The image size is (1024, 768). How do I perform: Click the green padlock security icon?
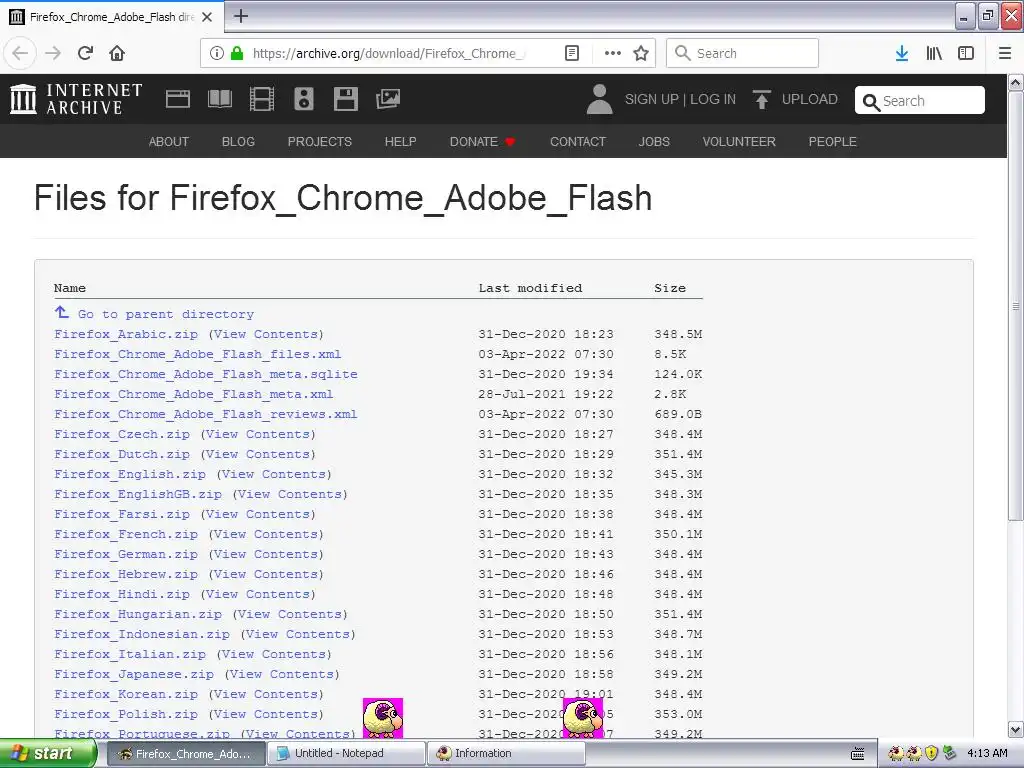pos(237,53)
